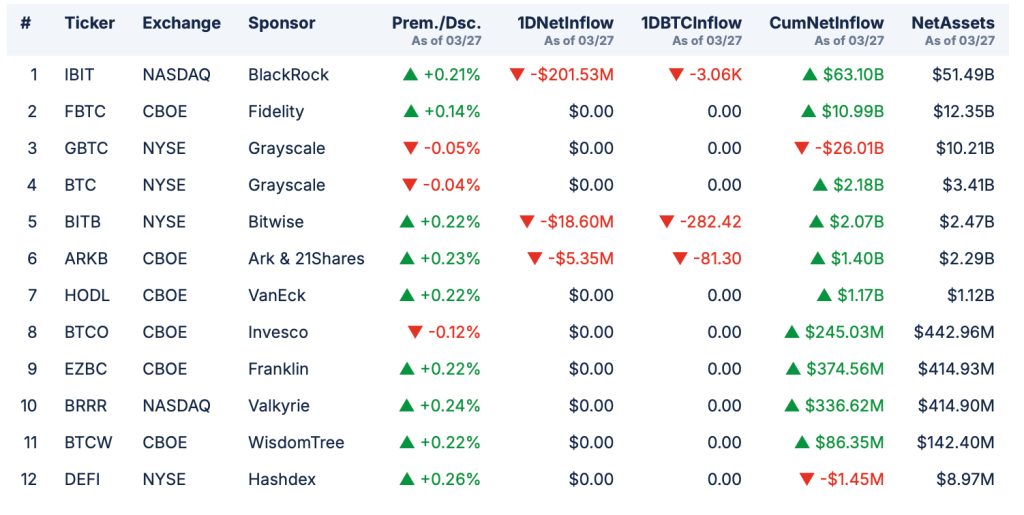This screenshot has width=1024, height=515.
Task: Click the red arrow beside DEFI -$1.45M
Action: (x=807, y=479)
